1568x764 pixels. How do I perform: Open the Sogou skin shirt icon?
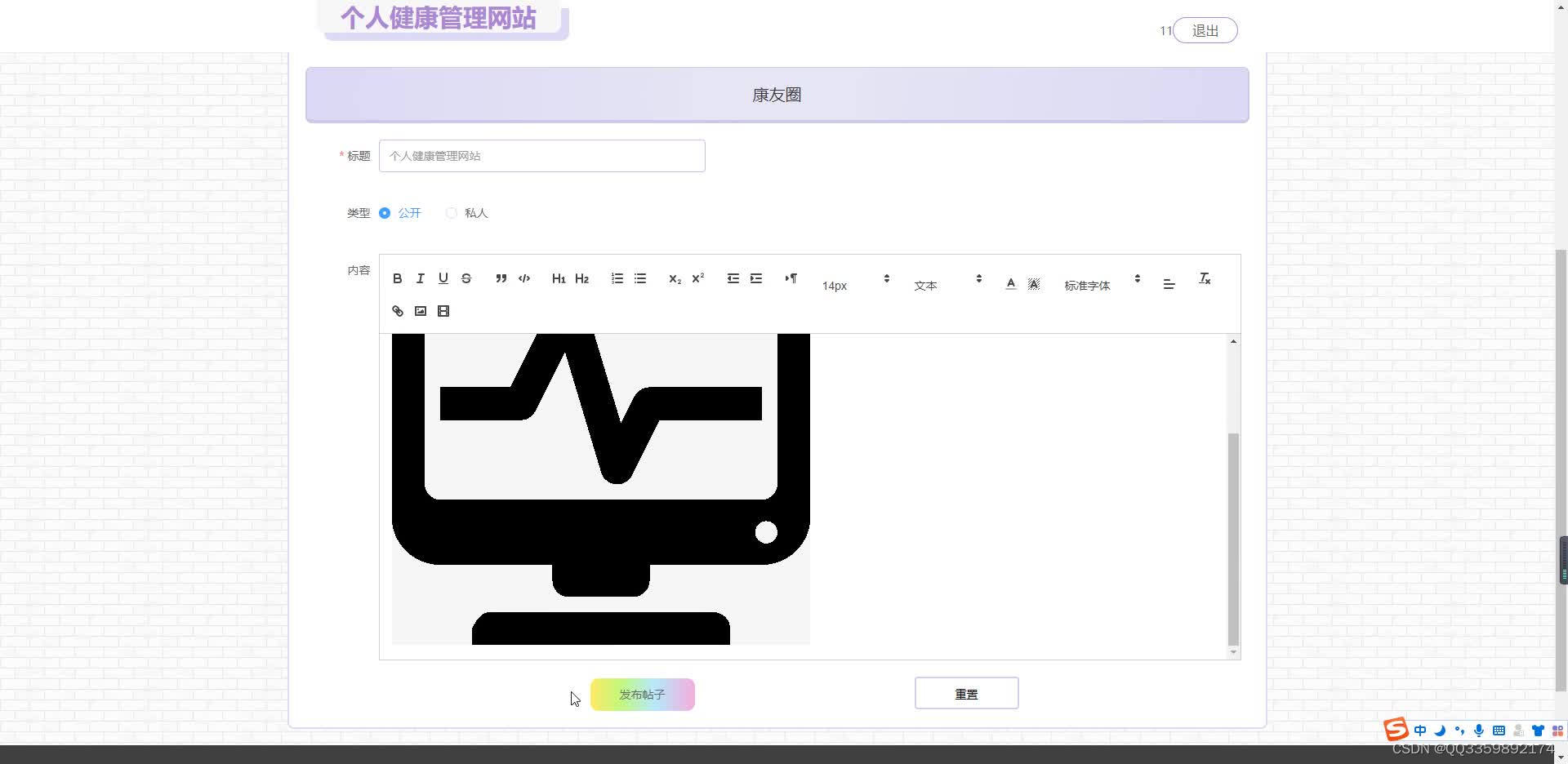[x=1538, y=731]
